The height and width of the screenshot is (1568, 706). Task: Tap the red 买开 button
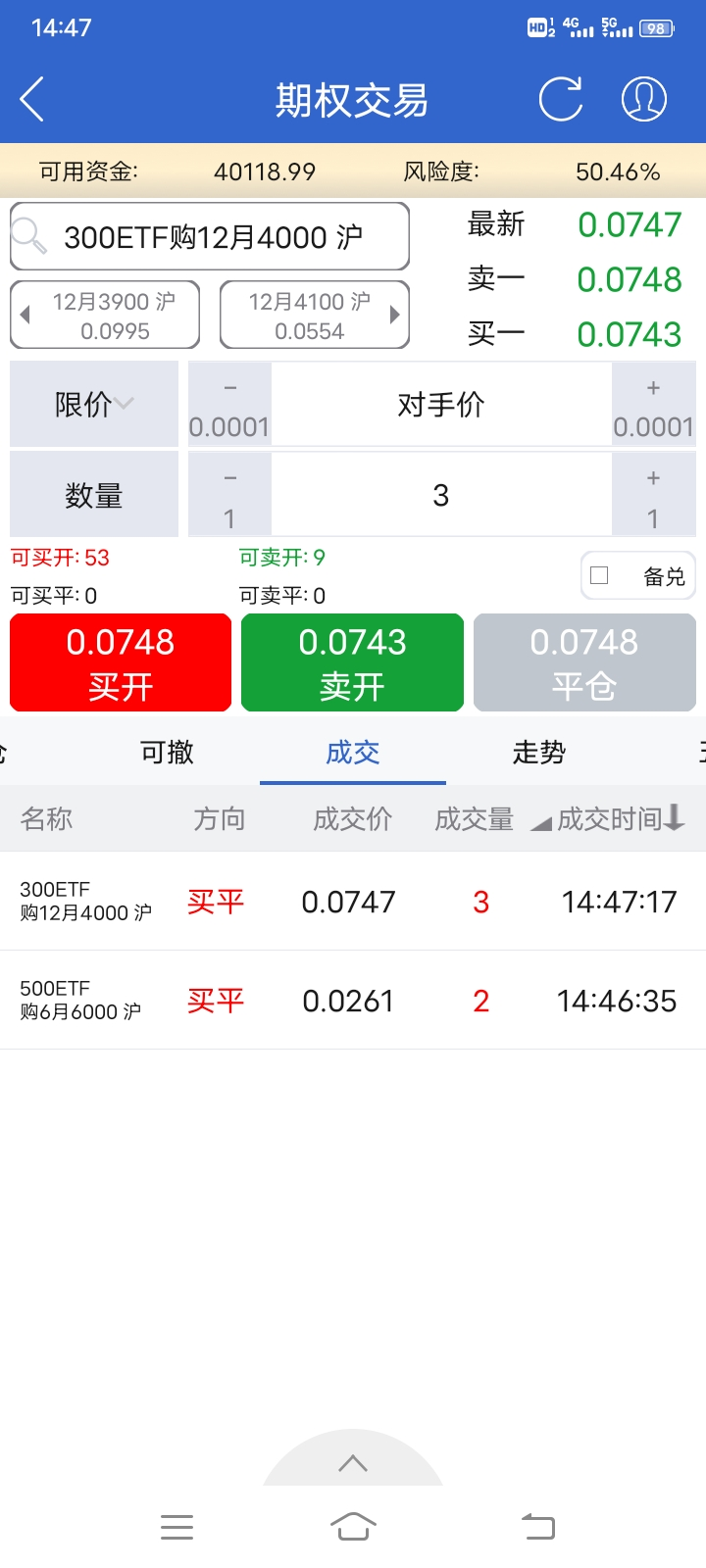pyautogui.click(x=121, y=662)
